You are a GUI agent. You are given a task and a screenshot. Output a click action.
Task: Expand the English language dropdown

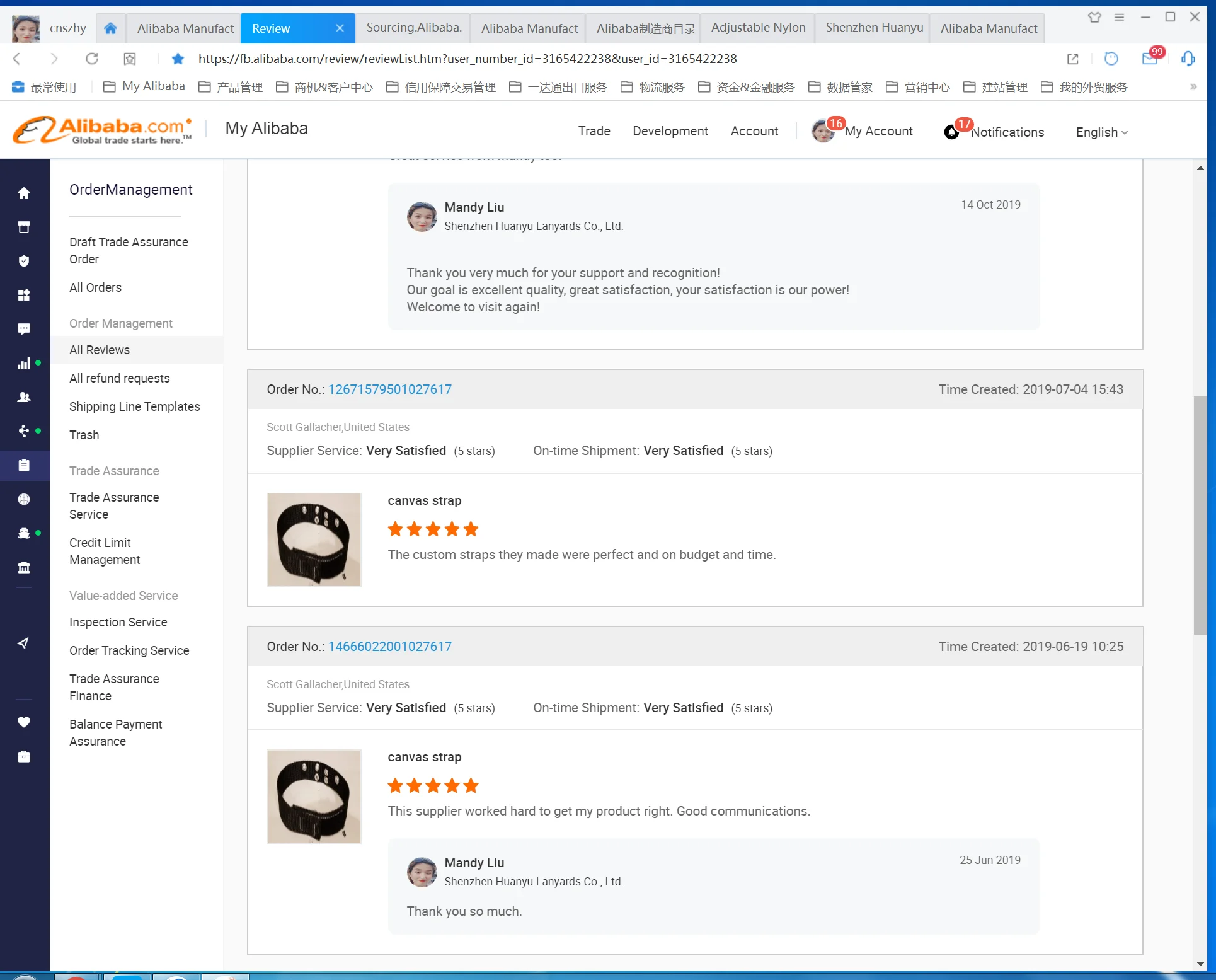click(x=1101, y=132)
